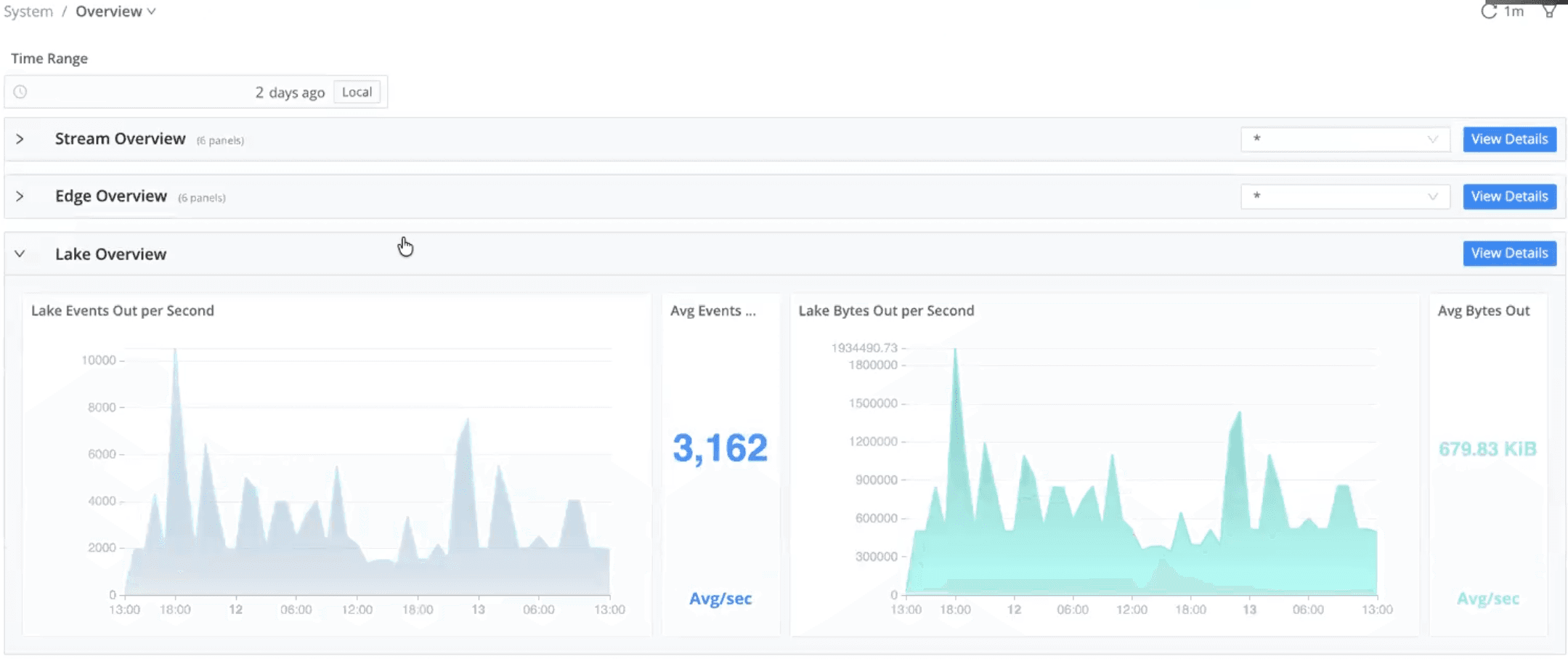Click the 679.83 KiB Avg Bytes value

pyautogui.click(x=1486, y=449)
